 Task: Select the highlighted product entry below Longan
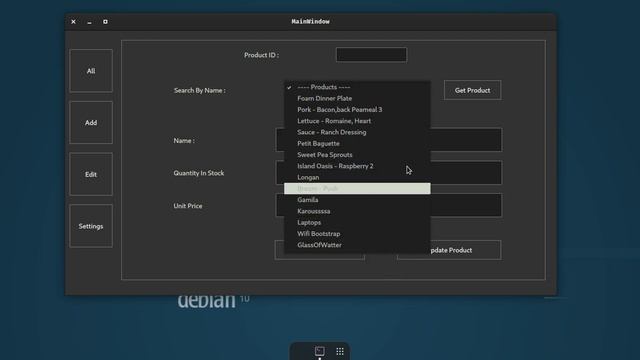tap(357, 189)
